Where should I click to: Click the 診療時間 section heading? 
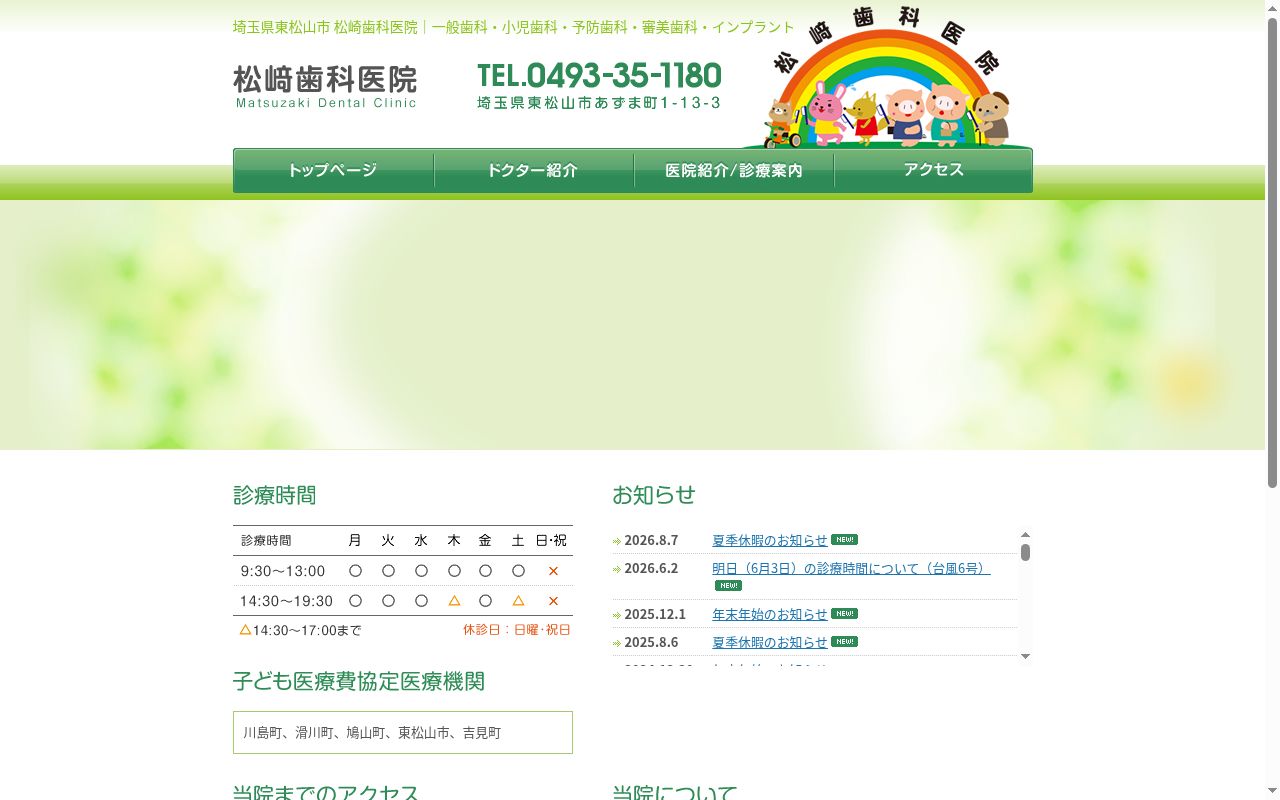(275, 495)
